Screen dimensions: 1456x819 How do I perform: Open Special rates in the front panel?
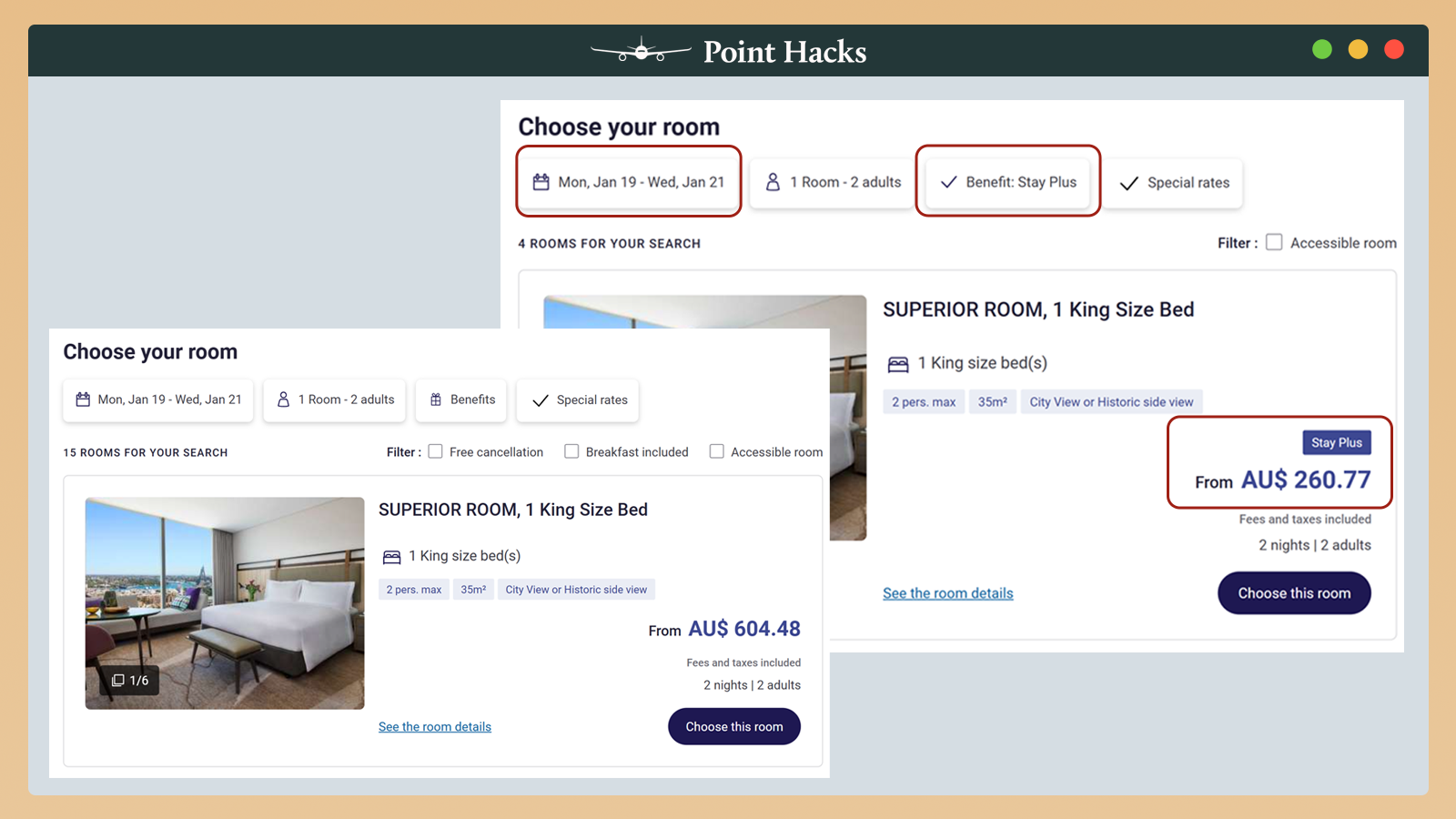coord(578,400)
